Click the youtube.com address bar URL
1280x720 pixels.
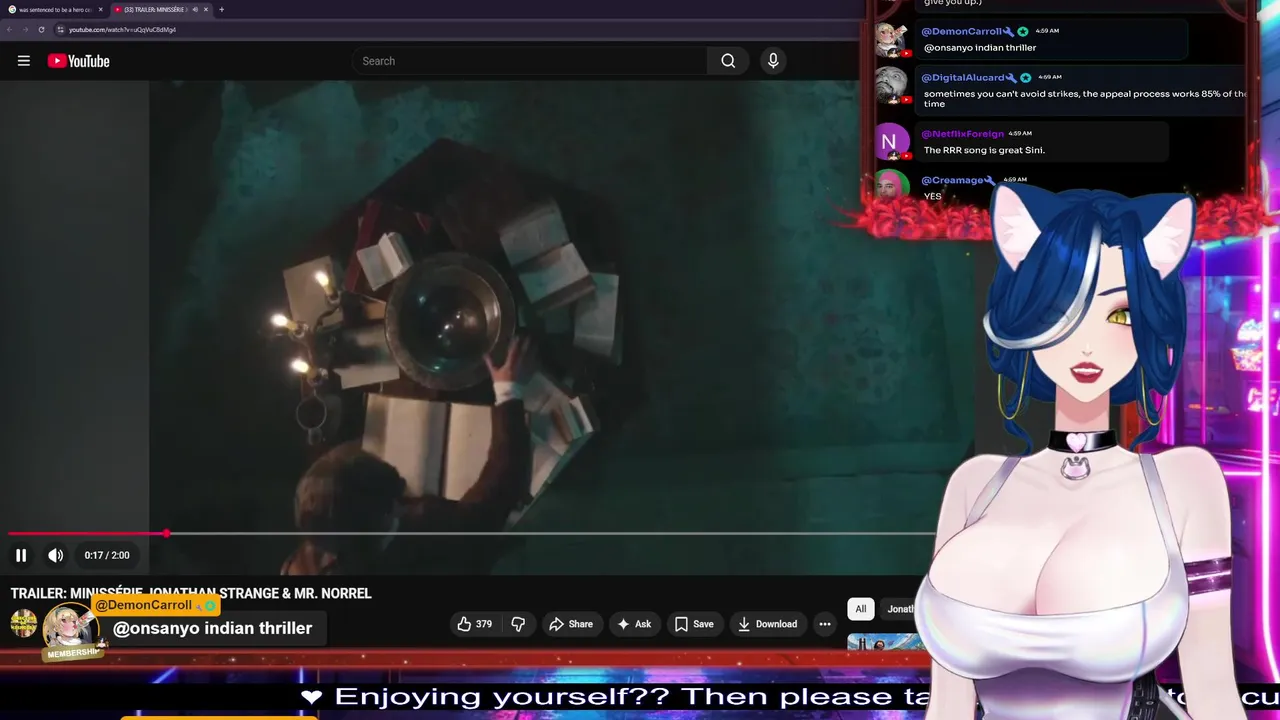(122, 30)
